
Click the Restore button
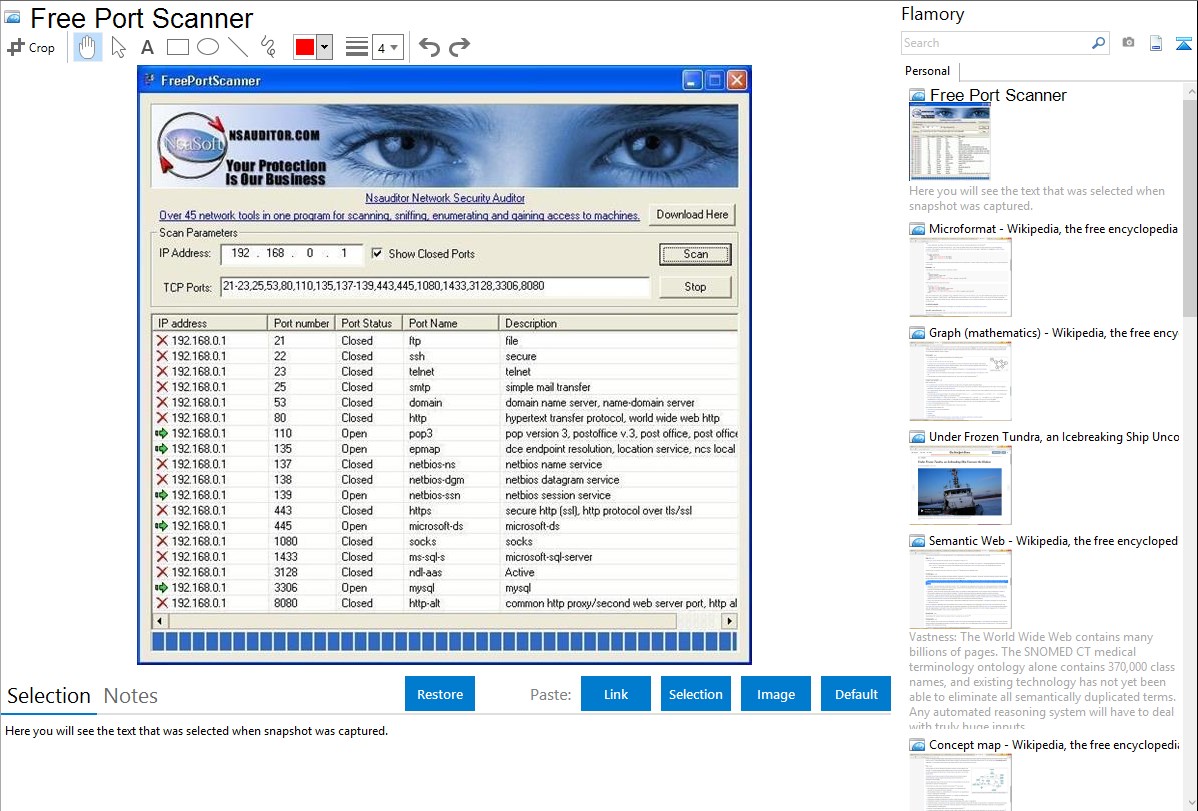pos(440,694)
